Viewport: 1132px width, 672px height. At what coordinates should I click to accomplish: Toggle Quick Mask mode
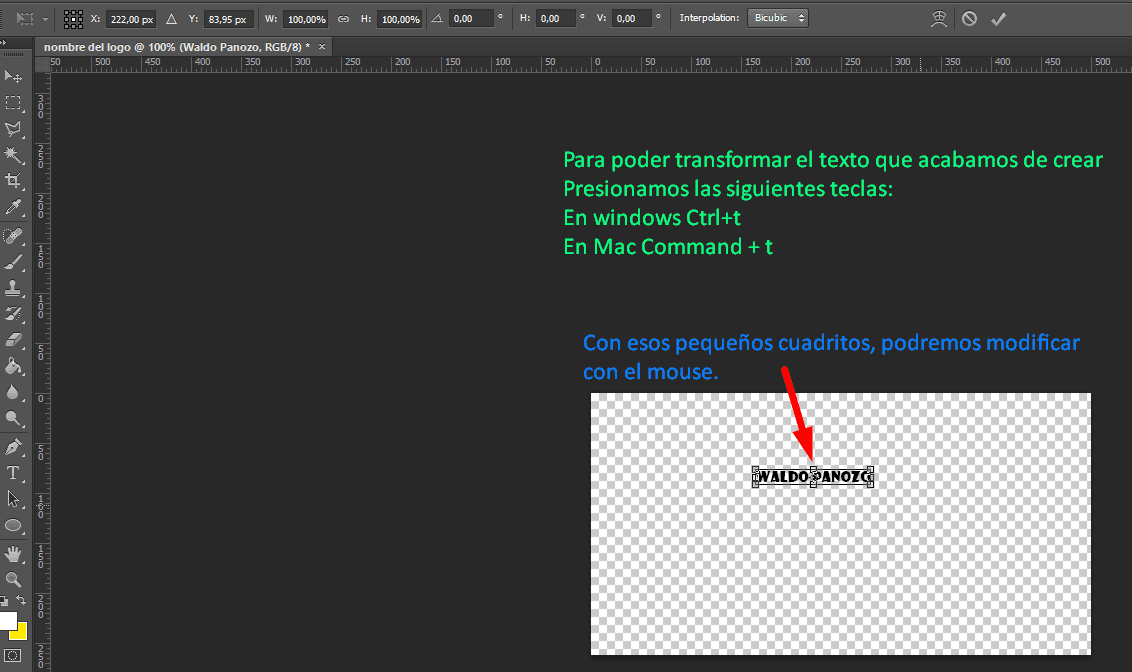point(12,655)
